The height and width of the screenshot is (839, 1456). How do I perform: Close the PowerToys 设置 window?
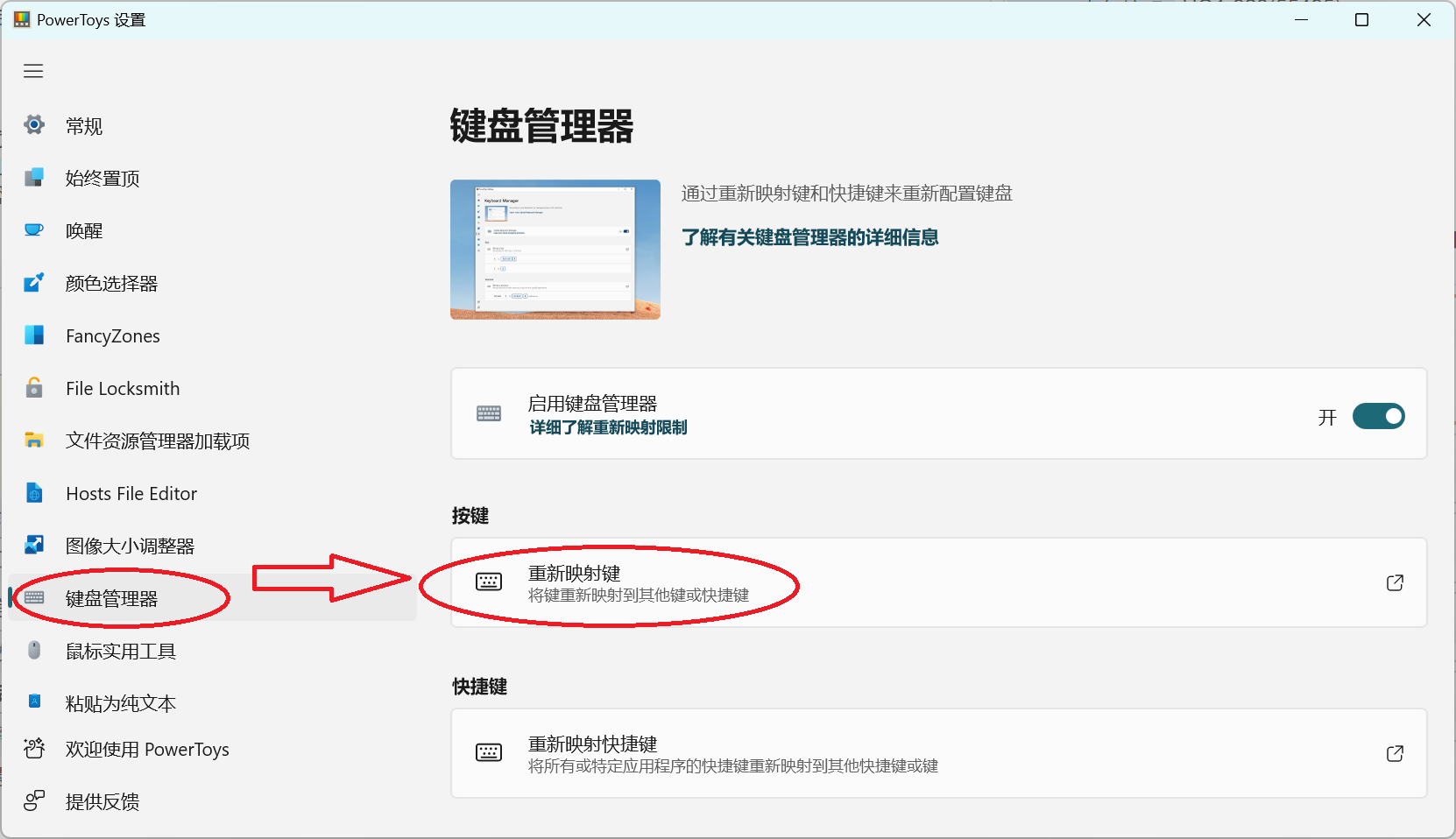(x=1424, y=19)
